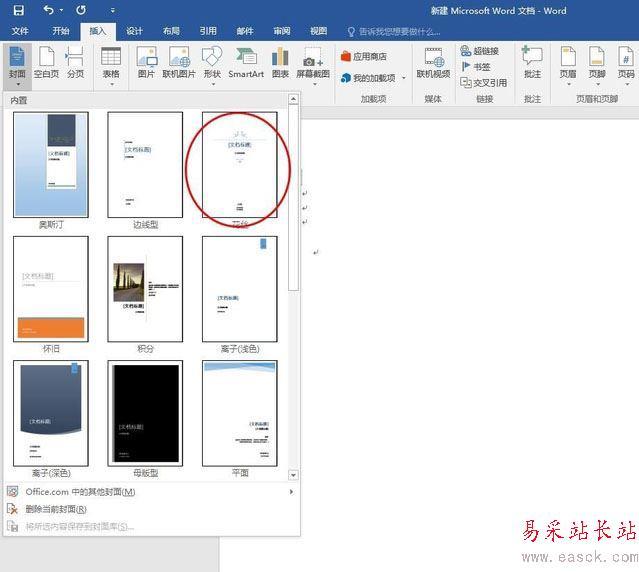Insert a 分页 page break
The height and width of the screenshot is (572, 639).
[x=75, y=63]
